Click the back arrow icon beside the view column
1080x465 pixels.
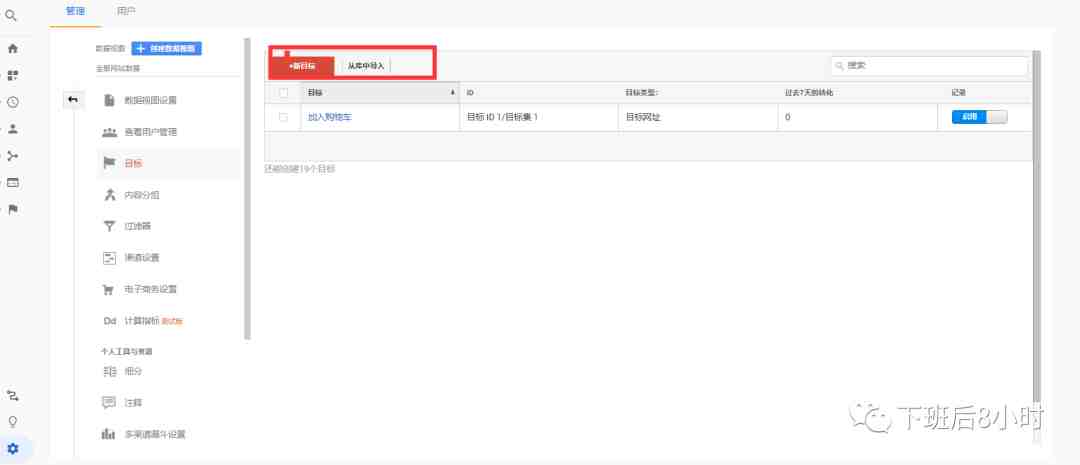pyautogui.click(x=73, y=100)
